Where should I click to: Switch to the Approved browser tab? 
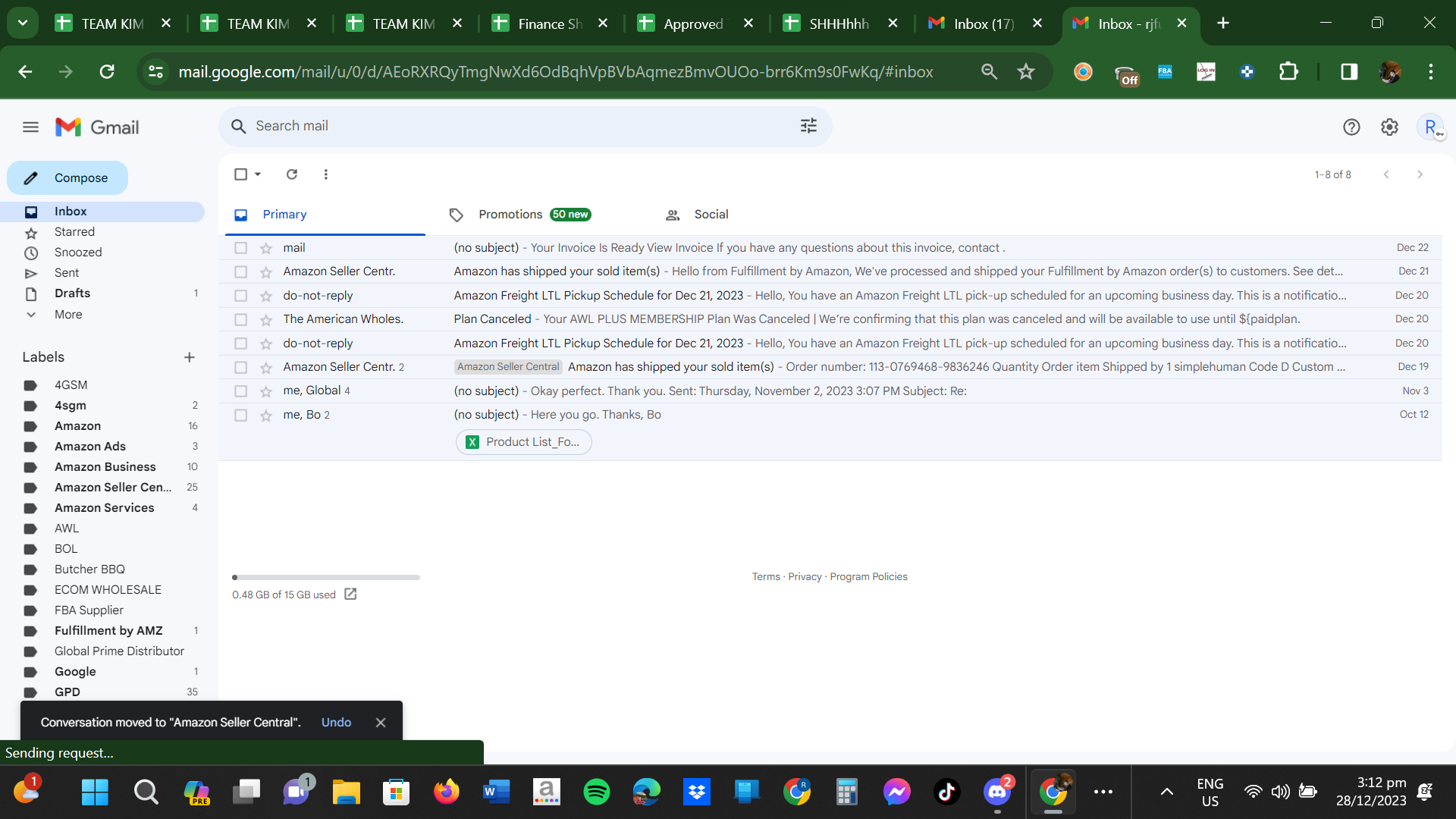pyautogui.click(x=695, y=24)
